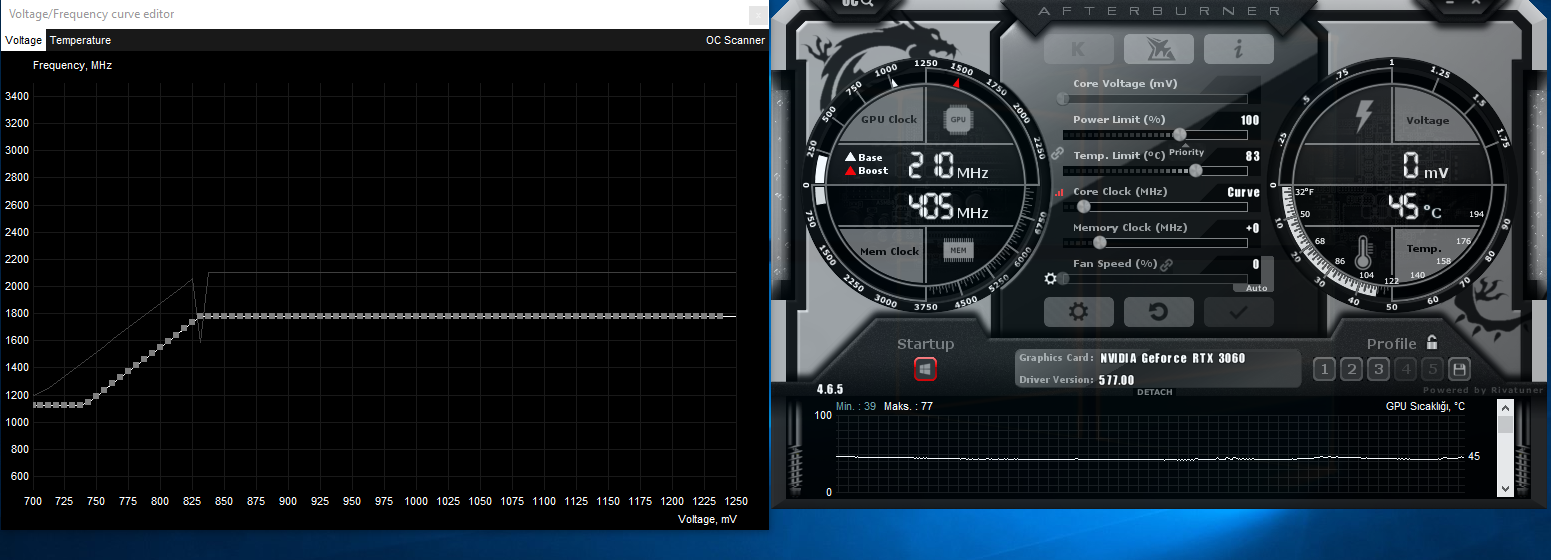Click the Power Limit slider handle
The width and height of the screenshot is (1551, 560).
[x=1180, y=134]
